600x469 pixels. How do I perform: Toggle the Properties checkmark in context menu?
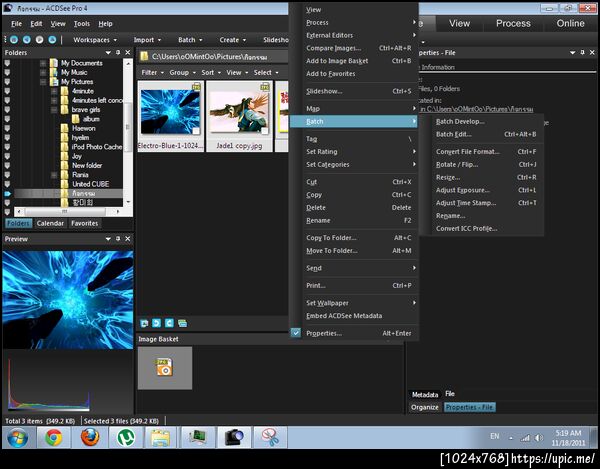(296, 333)
